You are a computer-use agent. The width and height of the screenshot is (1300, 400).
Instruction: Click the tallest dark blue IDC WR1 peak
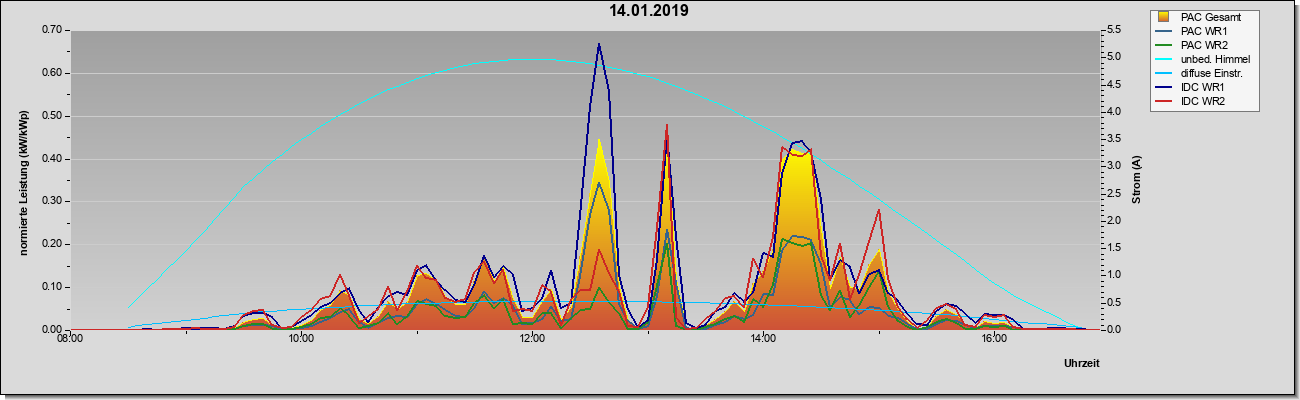click(599, 45)
